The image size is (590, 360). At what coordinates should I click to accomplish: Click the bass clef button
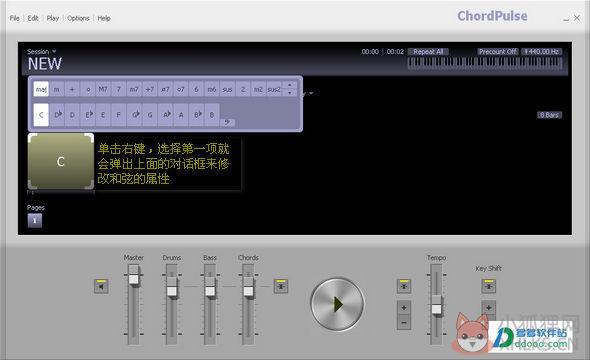(x=227, y=122)
